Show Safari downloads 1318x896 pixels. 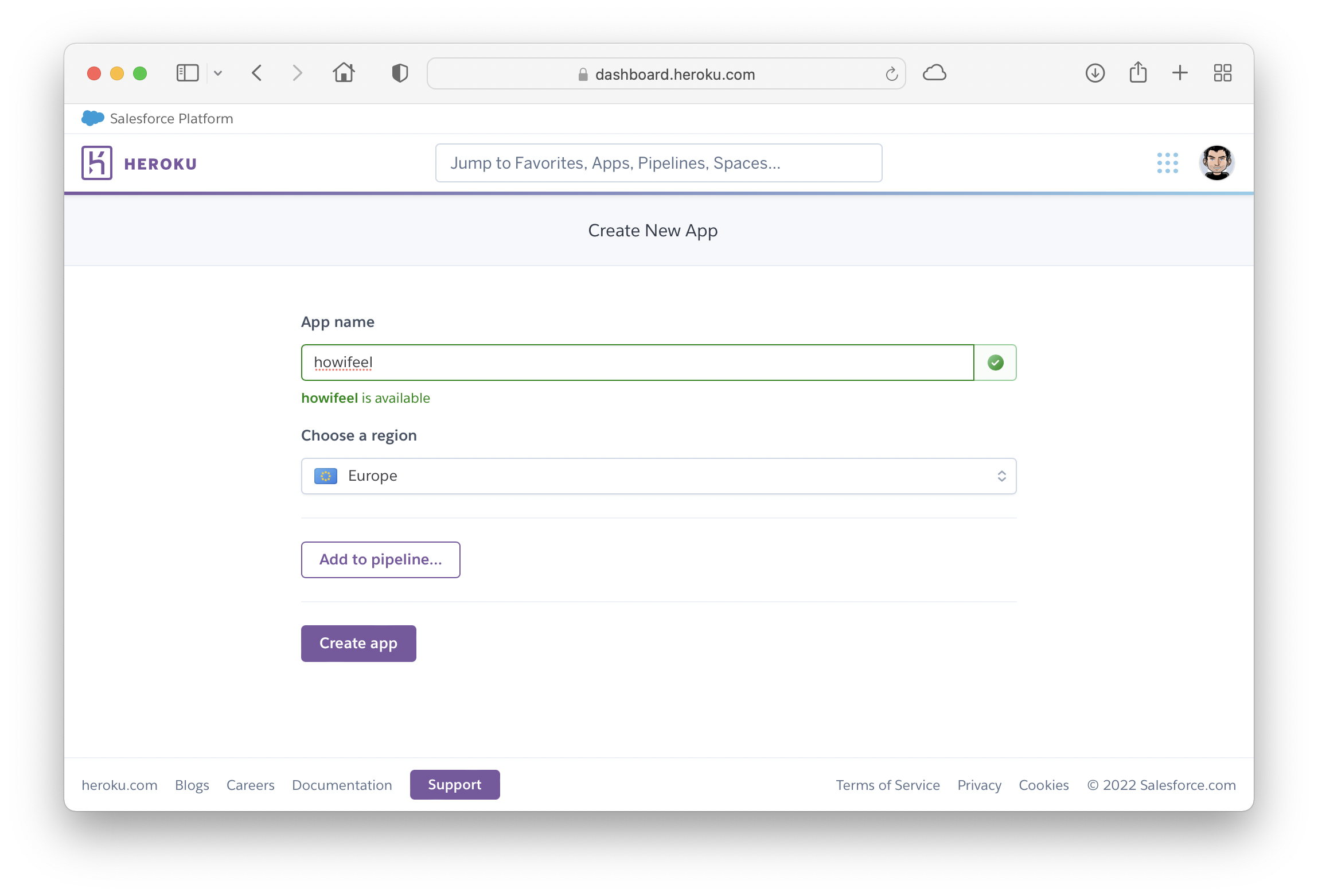tap(1095, 73)
